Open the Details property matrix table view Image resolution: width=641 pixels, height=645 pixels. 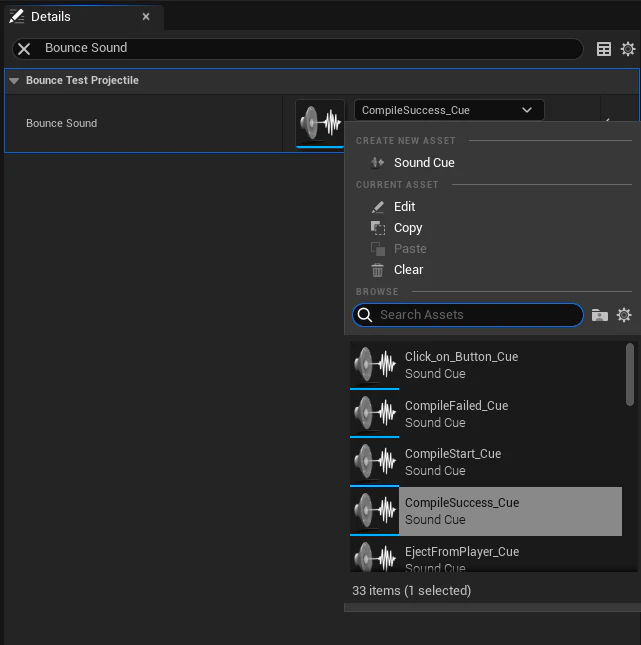[x=604, y=49]
